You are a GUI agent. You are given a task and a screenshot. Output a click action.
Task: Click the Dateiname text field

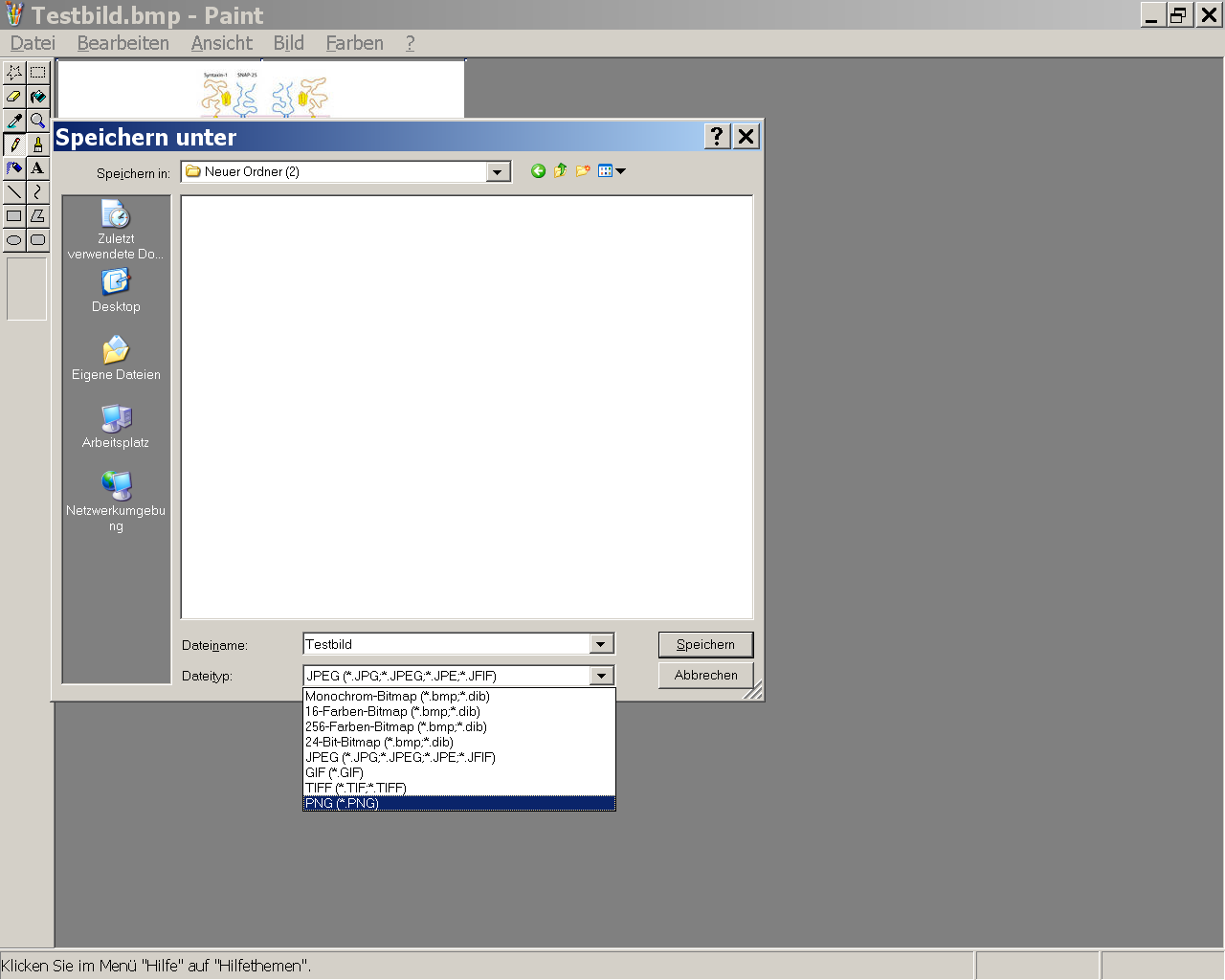click(x=446, y=644)
